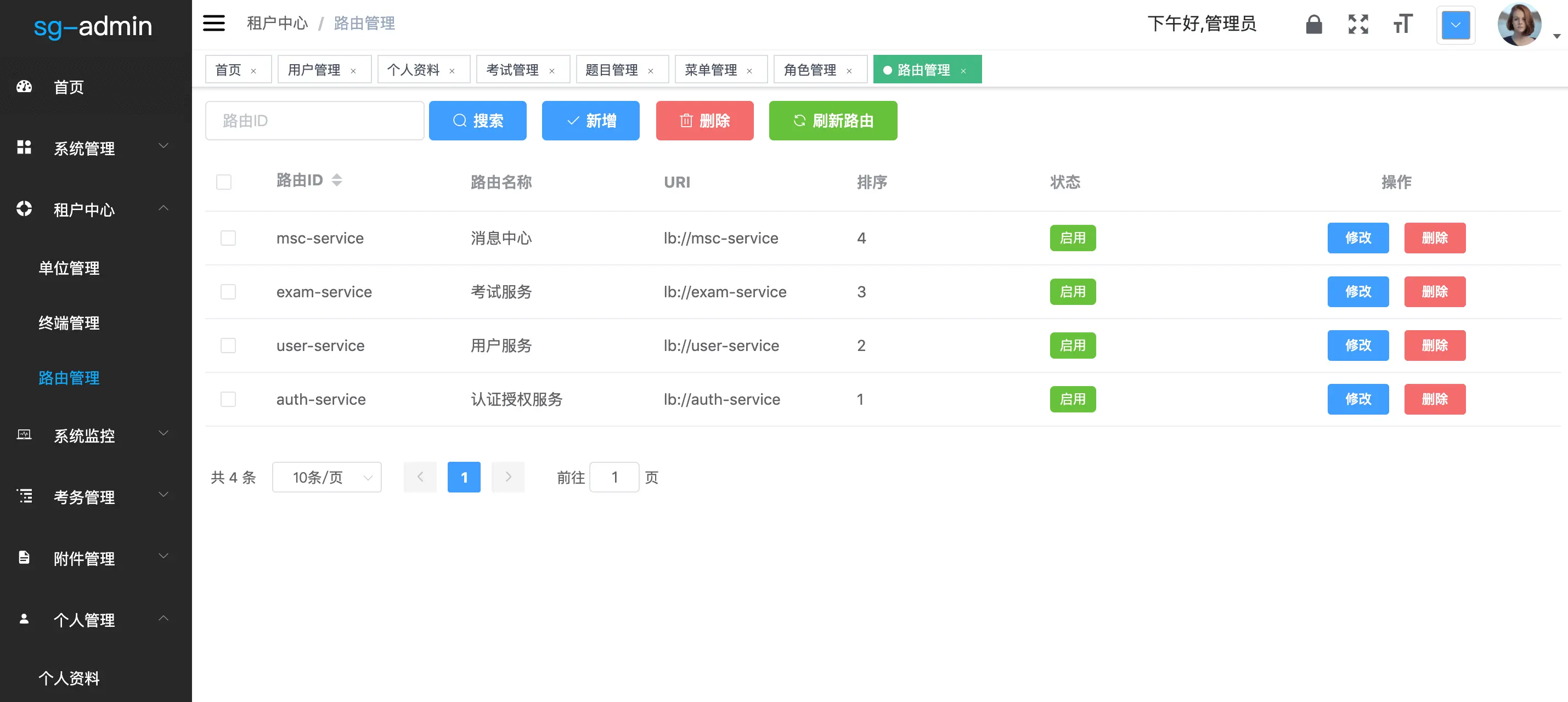Screen dimensions: 1568x702
Task: Click the fullscreen icon in header
Action: (1357, 24)
